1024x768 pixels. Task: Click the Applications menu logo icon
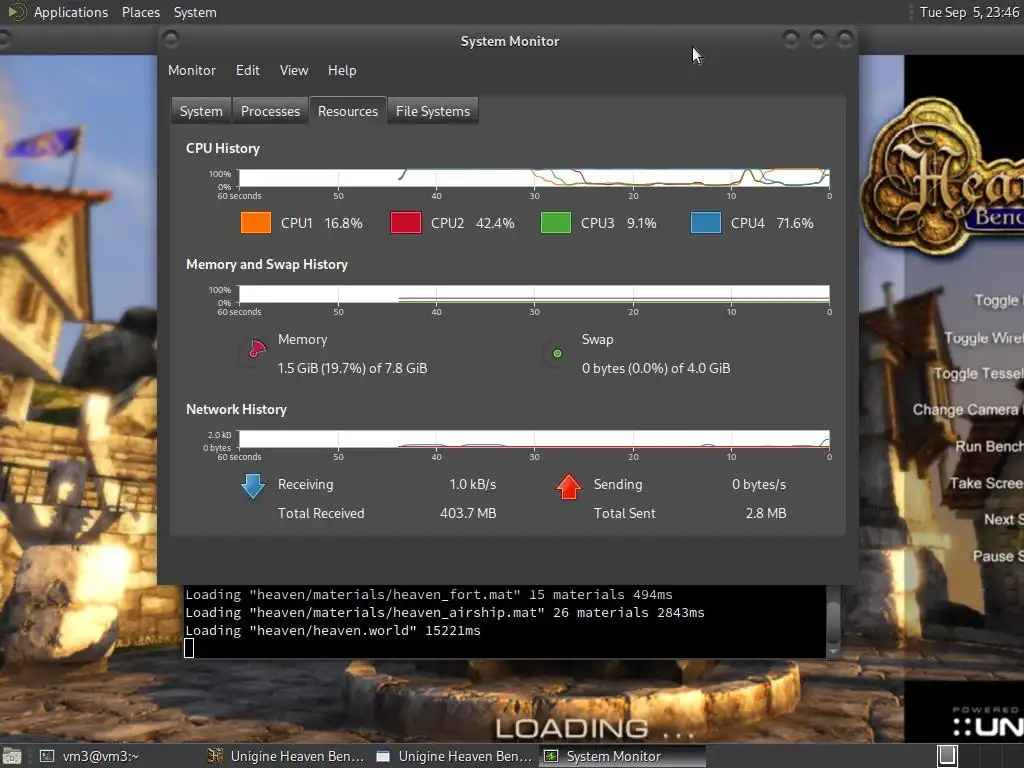click(x=17, y=12)
